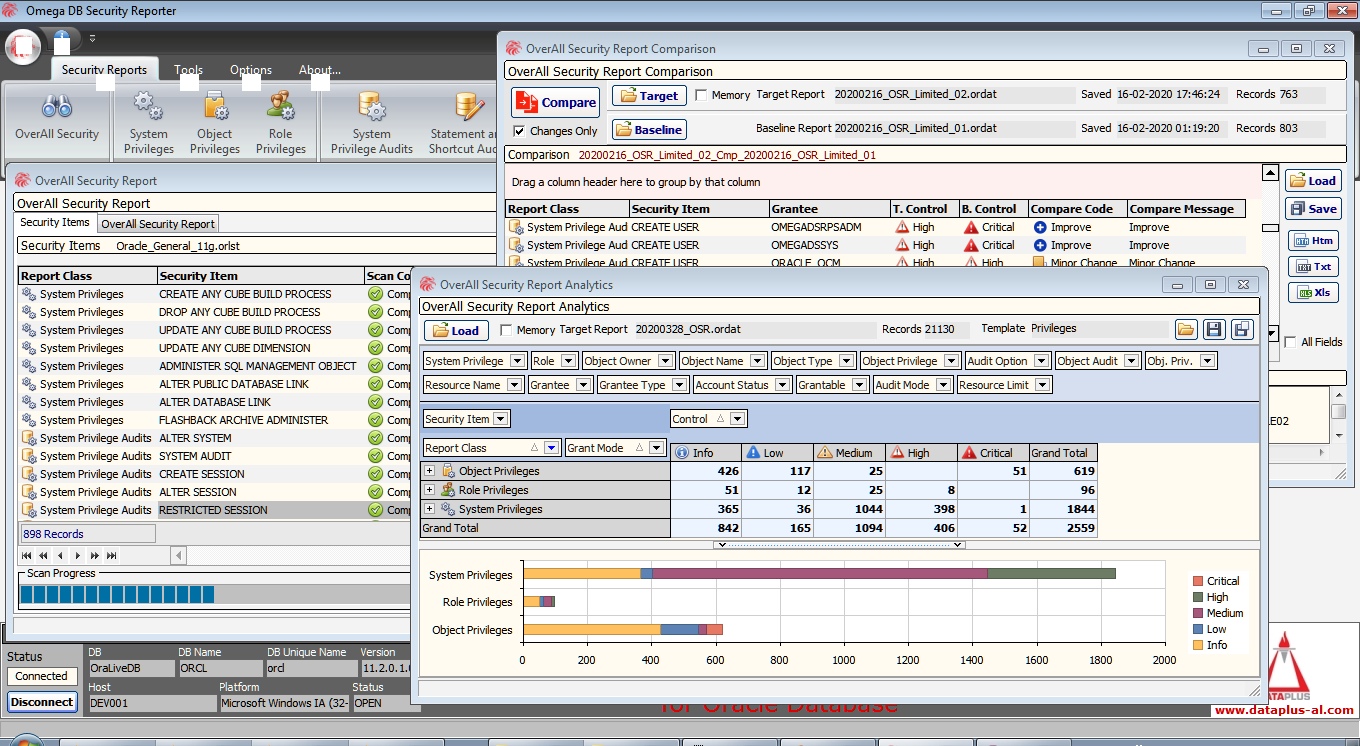This screenshot has width=1360, height=746.
Task: Open the System Privilege filter dropdown
Action: click(x=518, y=361)
